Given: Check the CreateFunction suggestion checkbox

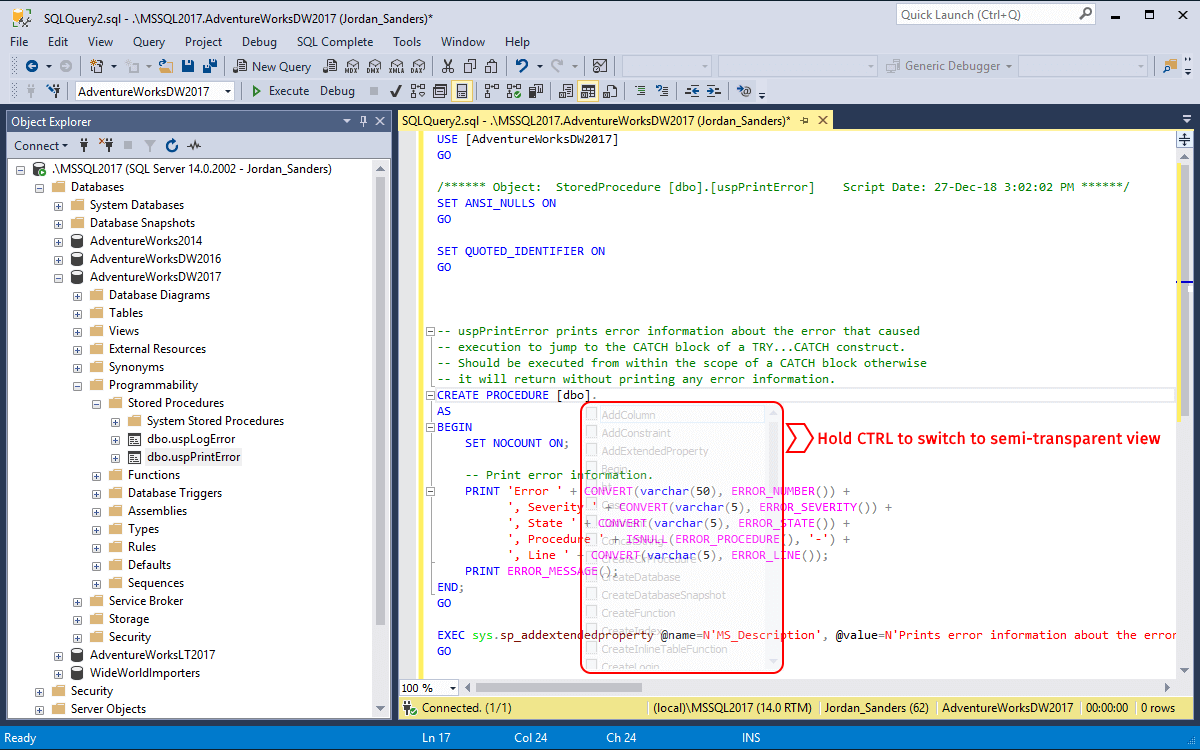Looking at the screenshot, I should (592, 613).
